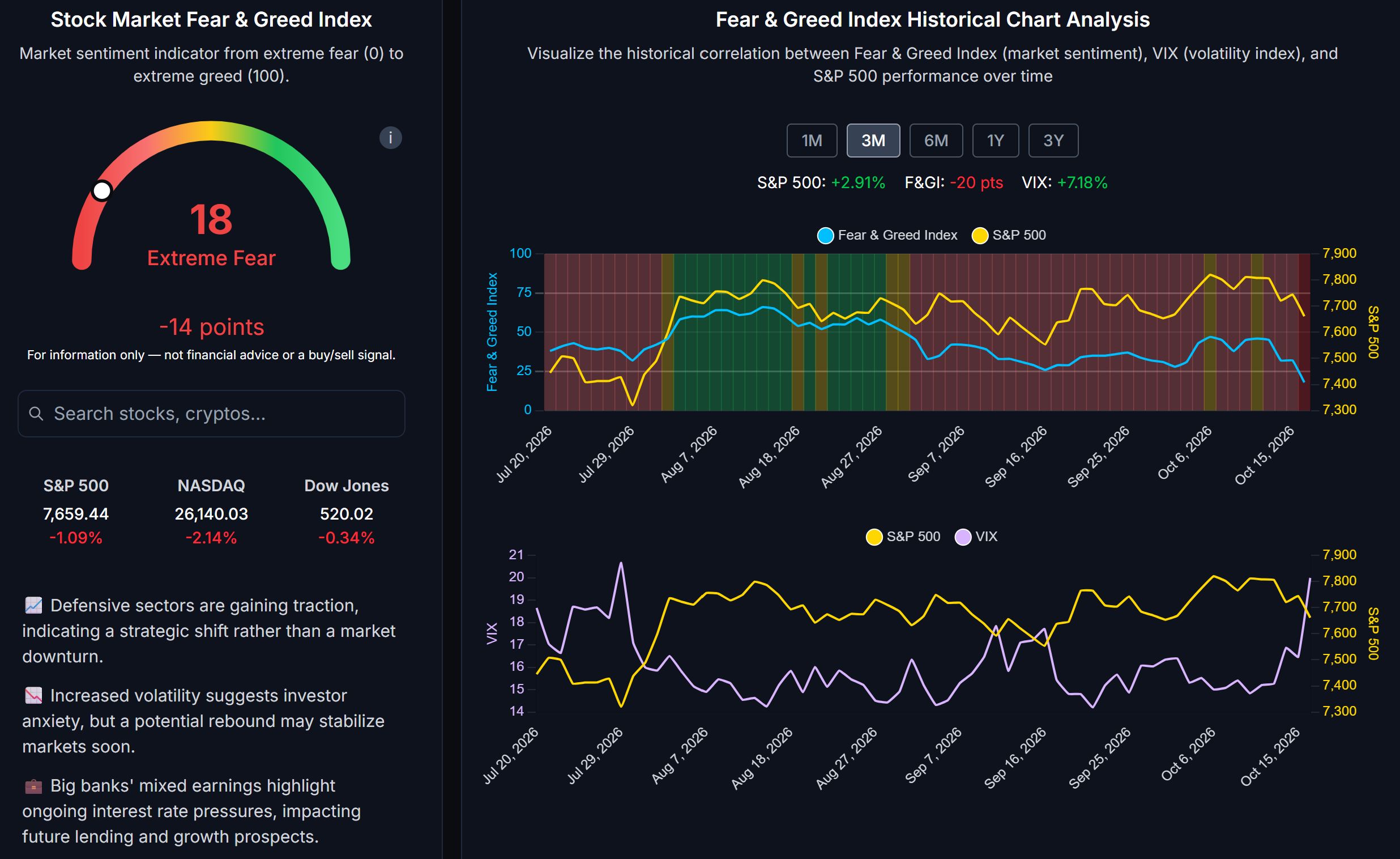Viewport: 1400px width, 859px height.
Task: Toggle S&P 500 legend in top chart
Action: (1009, 235)
